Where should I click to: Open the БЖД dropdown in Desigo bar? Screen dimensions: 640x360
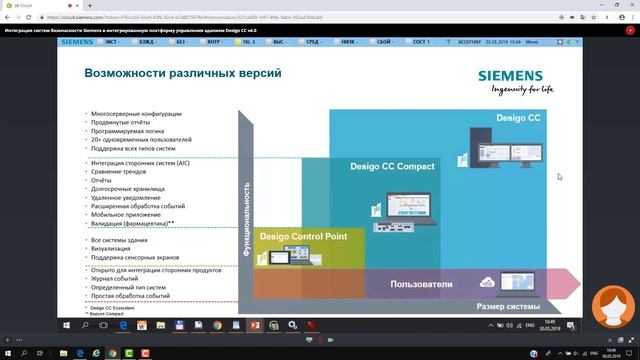tap(147, 42)
